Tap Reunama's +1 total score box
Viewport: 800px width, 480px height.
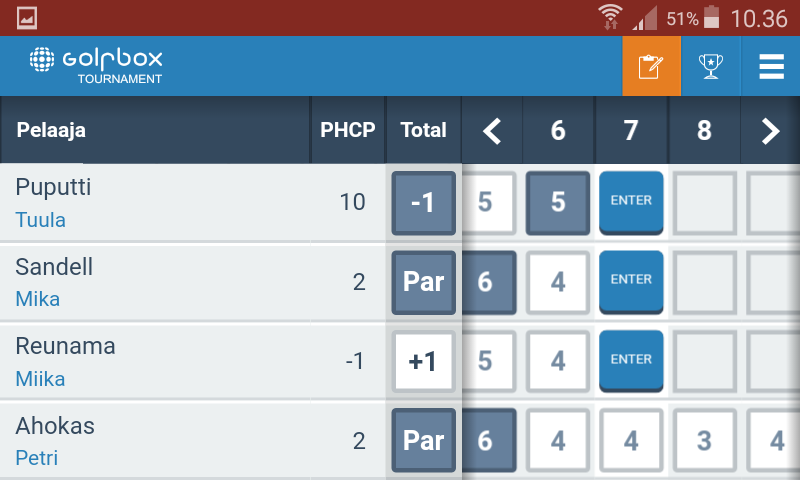423,362
